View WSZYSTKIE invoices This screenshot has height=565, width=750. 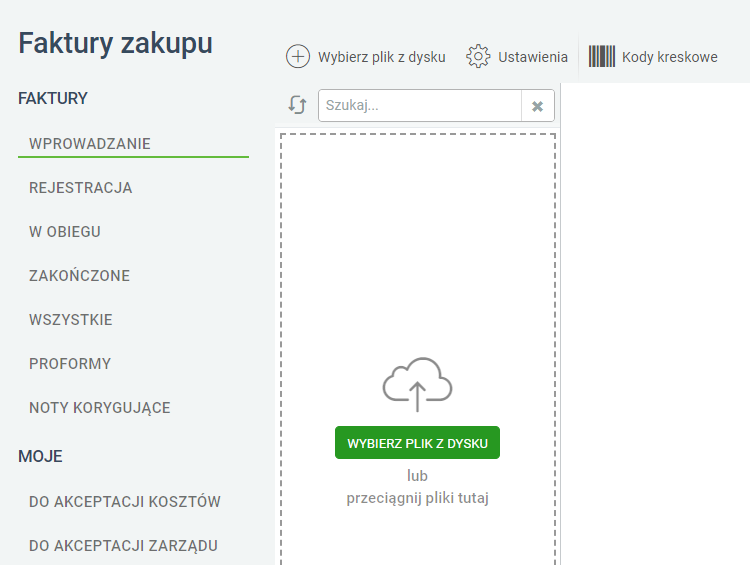[71, 320]
